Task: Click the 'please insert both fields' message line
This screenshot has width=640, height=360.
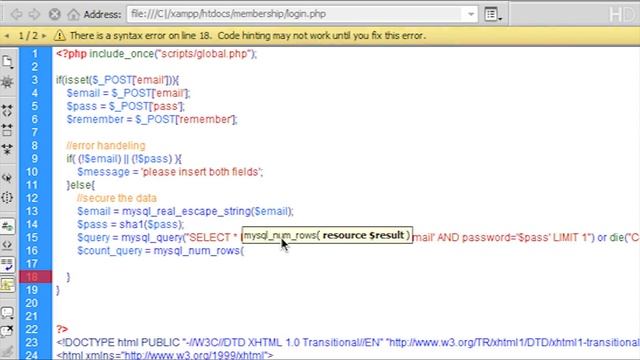Action: 170,172
